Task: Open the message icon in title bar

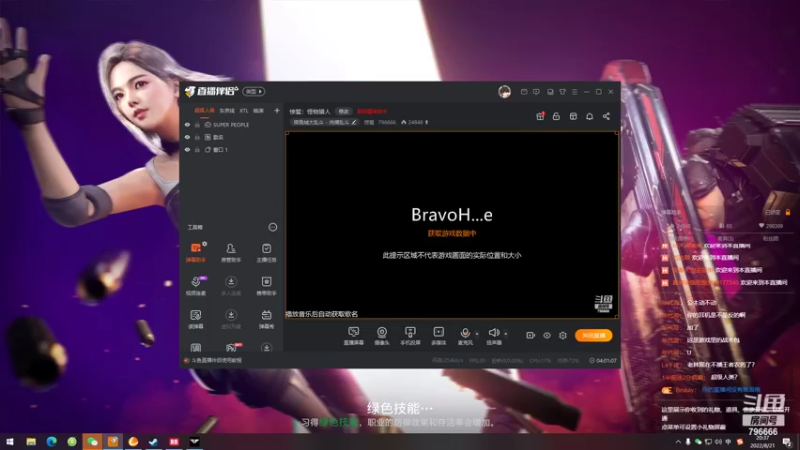Action: pos(524,92)
